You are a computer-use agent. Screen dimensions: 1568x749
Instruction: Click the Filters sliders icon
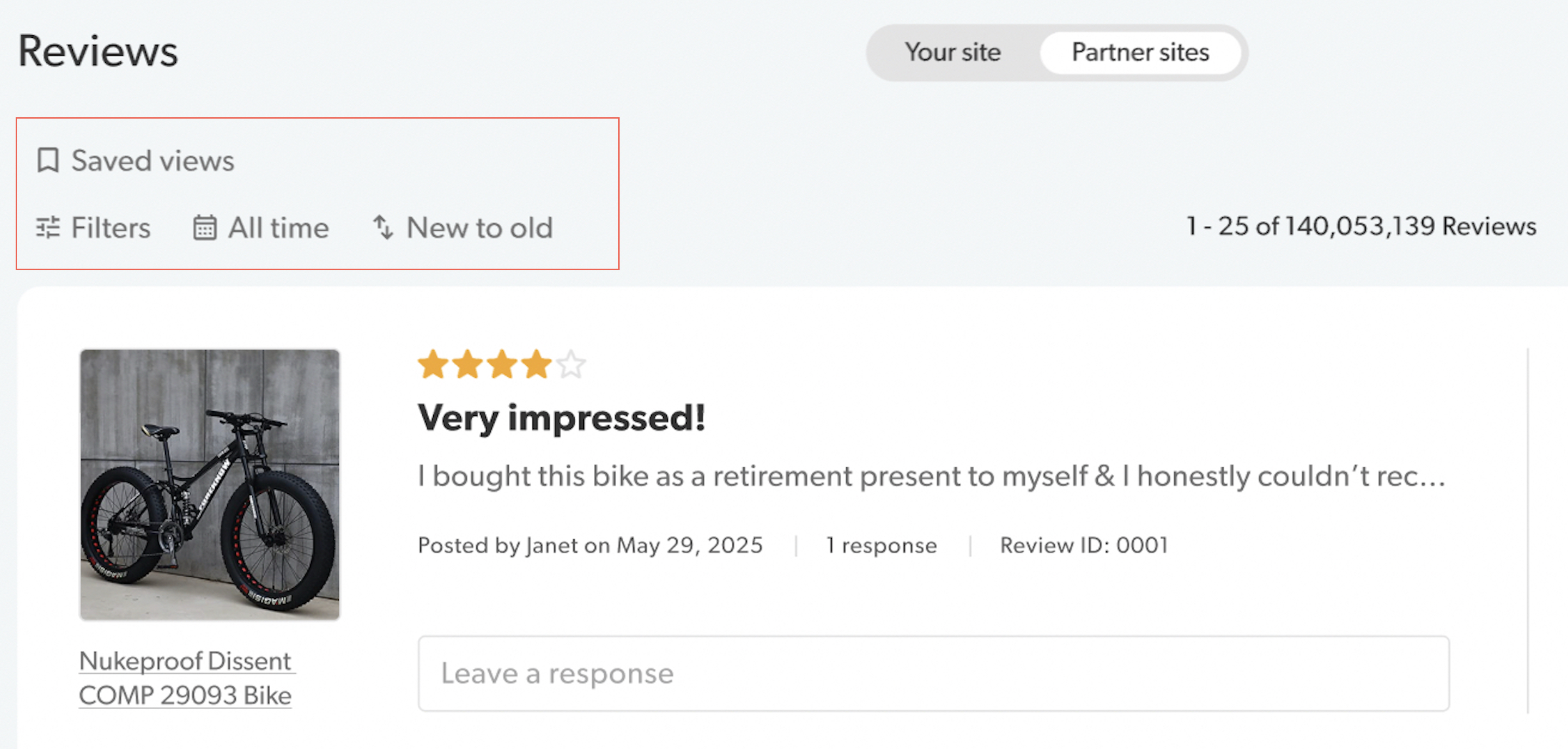click(48, 228)
